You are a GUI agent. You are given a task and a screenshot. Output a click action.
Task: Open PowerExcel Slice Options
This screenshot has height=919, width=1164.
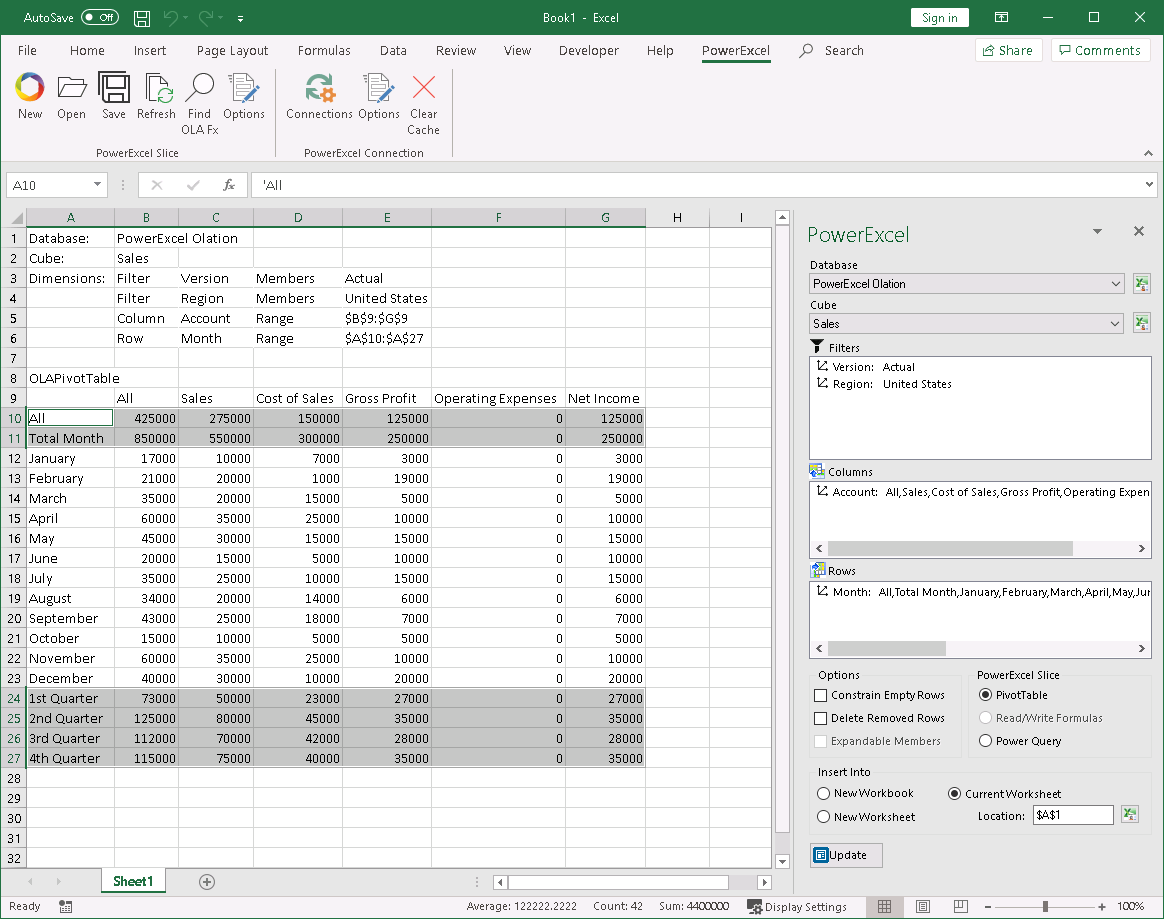click(x=243, y=88)
